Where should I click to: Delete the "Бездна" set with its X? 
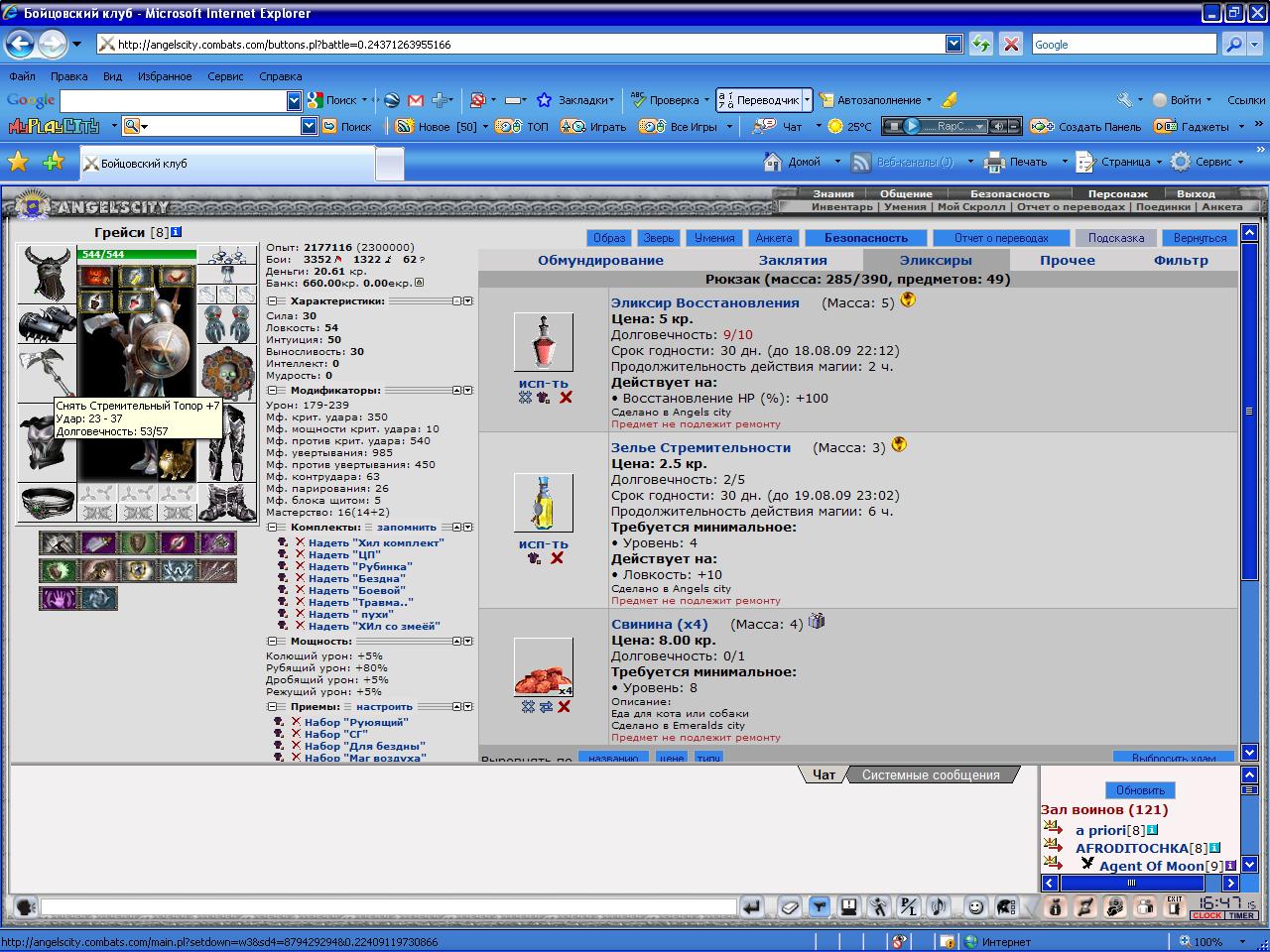coord(299,578)
